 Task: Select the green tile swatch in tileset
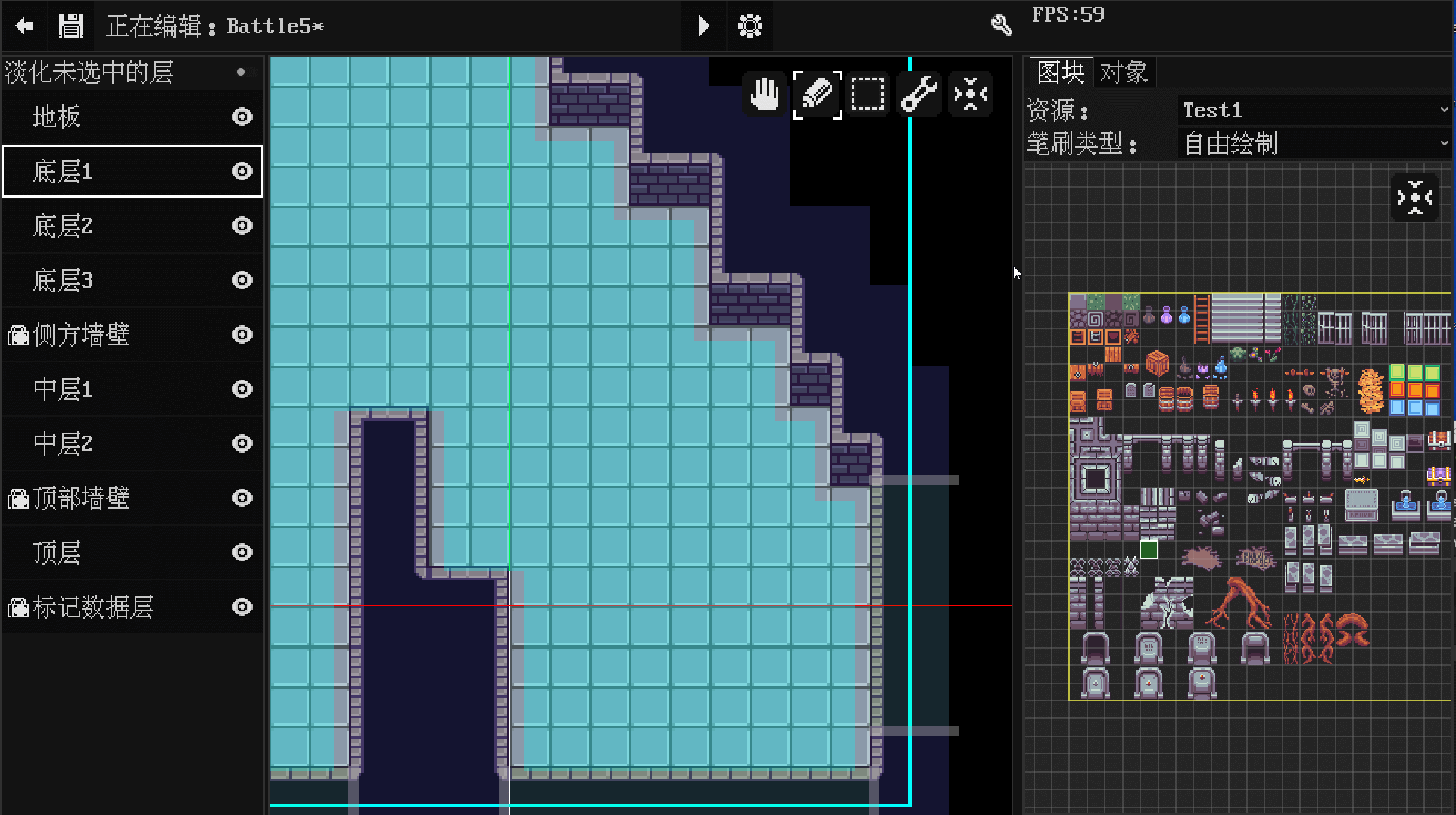point(1149,549)
